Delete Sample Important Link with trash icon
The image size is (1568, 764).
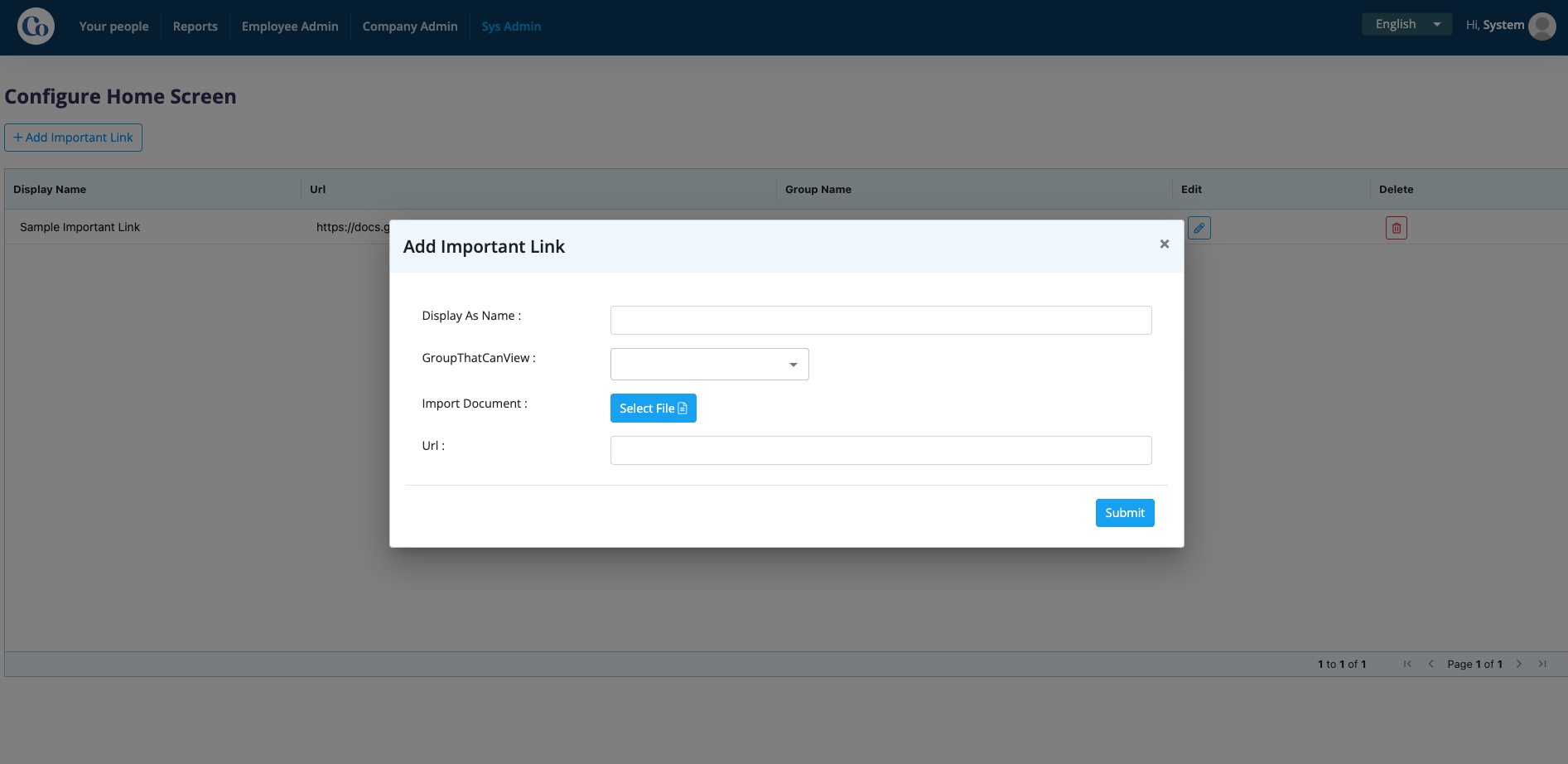1396,228
